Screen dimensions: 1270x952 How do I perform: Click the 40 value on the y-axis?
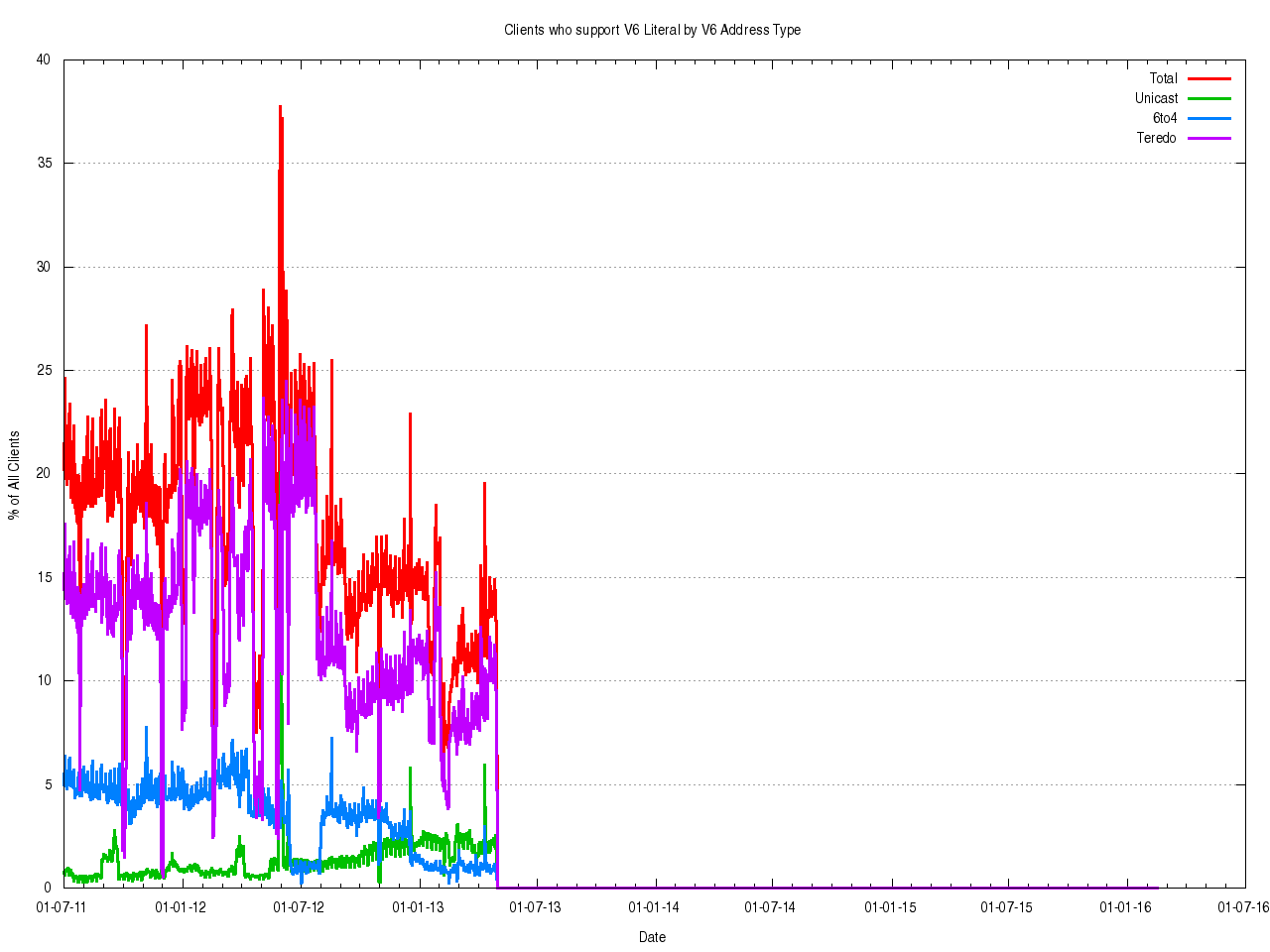(x=43, y=59)
